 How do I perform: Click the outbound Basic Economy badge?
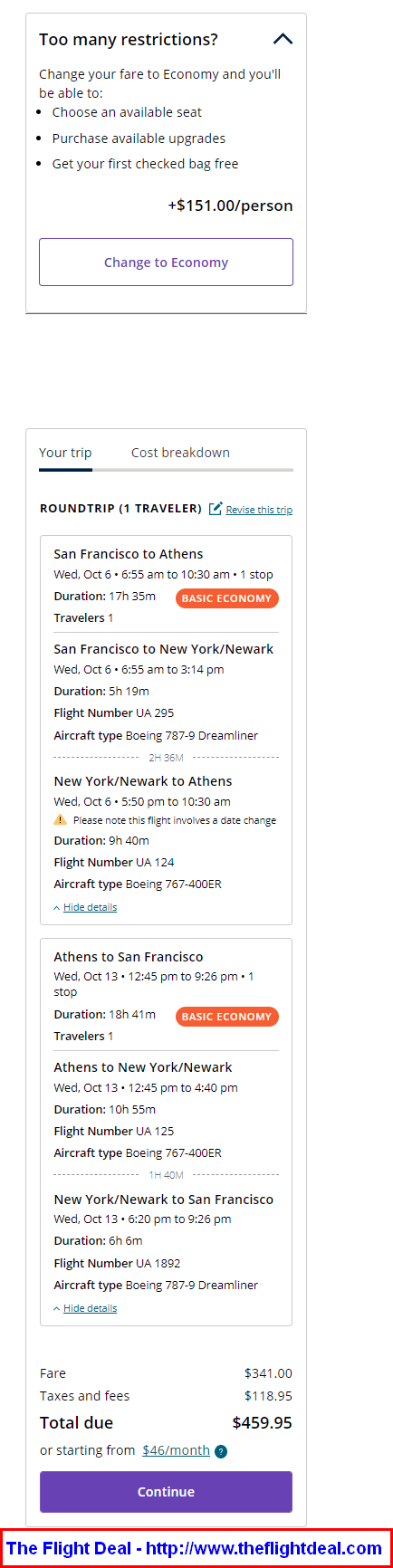coord(226,598)
